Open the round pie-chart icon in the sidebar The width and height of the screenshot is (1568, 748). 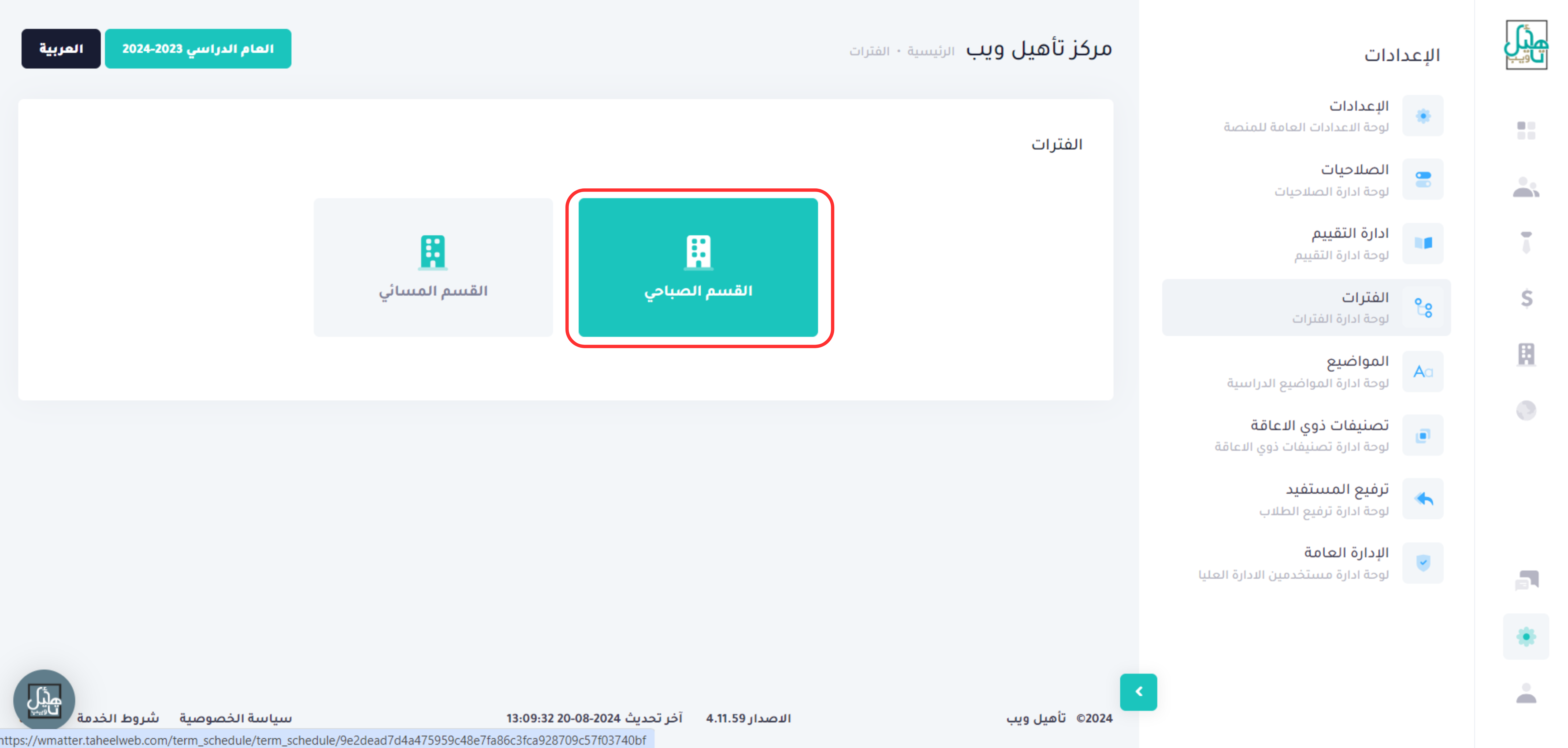click(x=1526, y=410)
